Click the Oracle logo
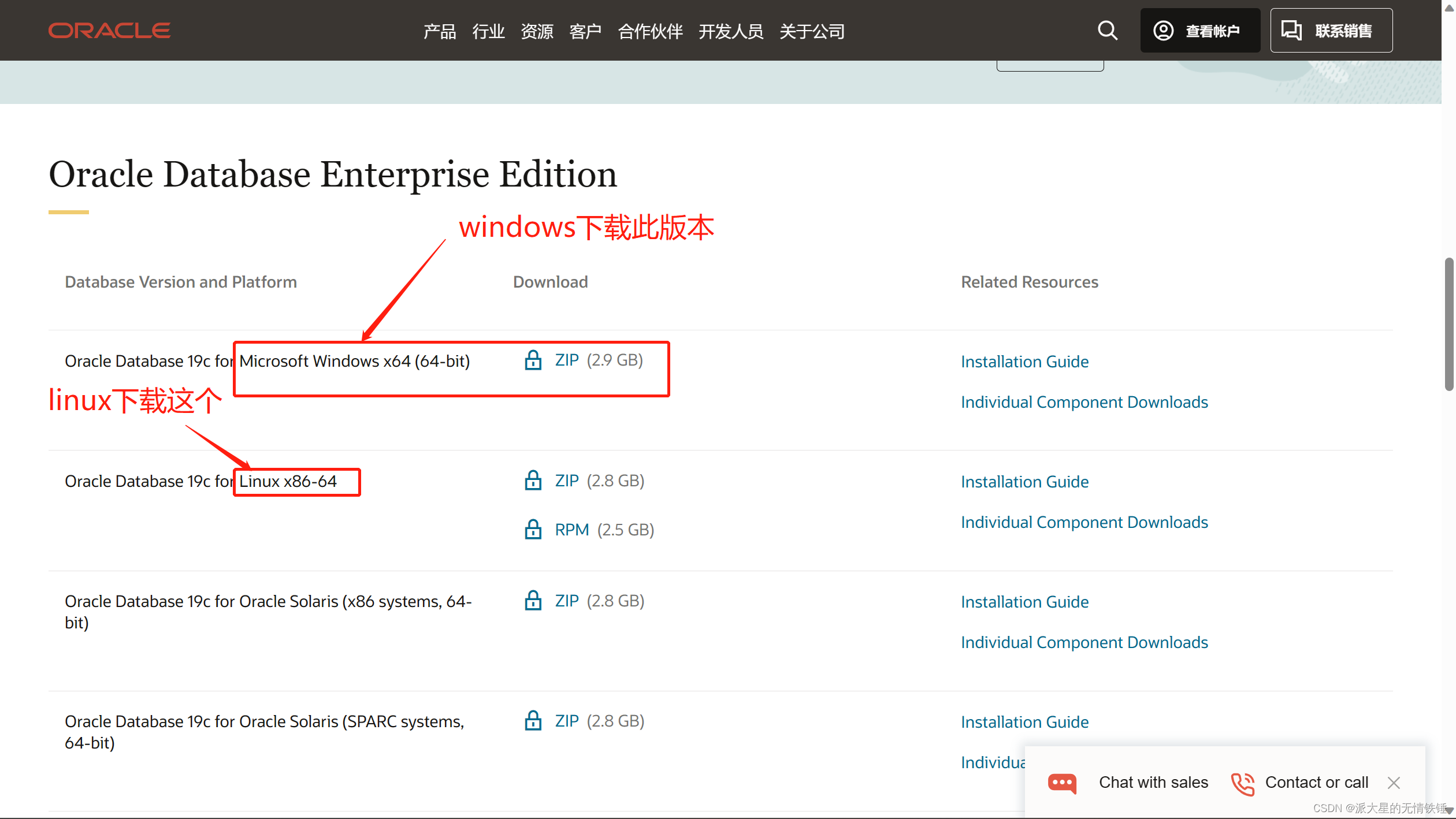1456x819 pixels. click(109, 30)
